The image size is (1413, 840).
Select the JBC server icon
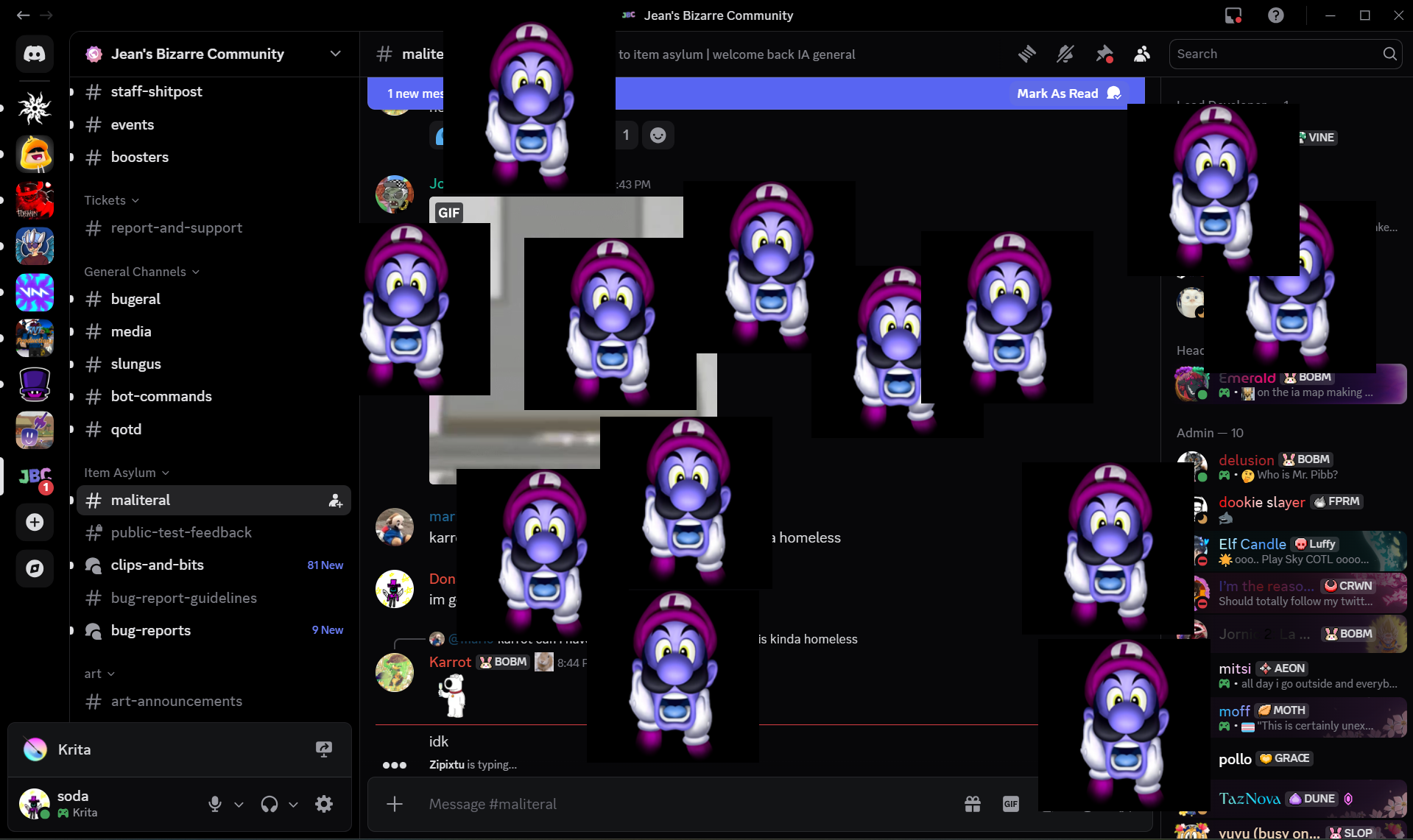click(x=35, y=476)
